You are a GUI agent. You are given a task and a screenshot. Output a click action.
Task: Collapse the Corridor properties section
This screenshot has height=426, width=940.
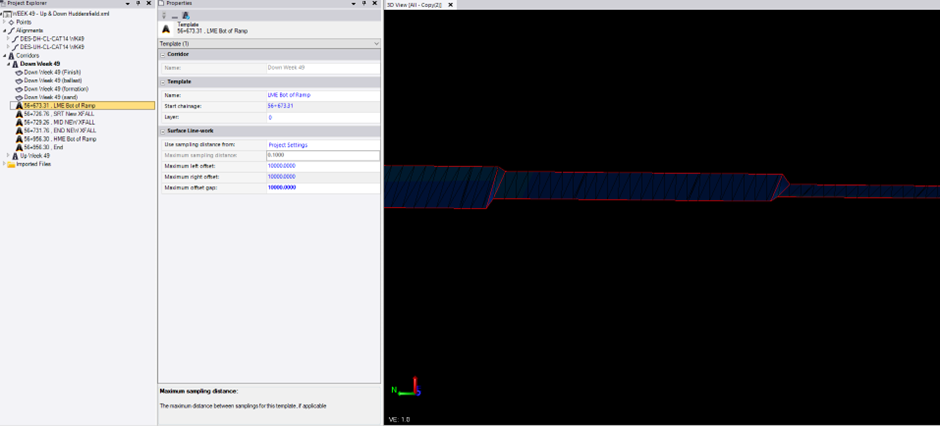coord(162,54)
